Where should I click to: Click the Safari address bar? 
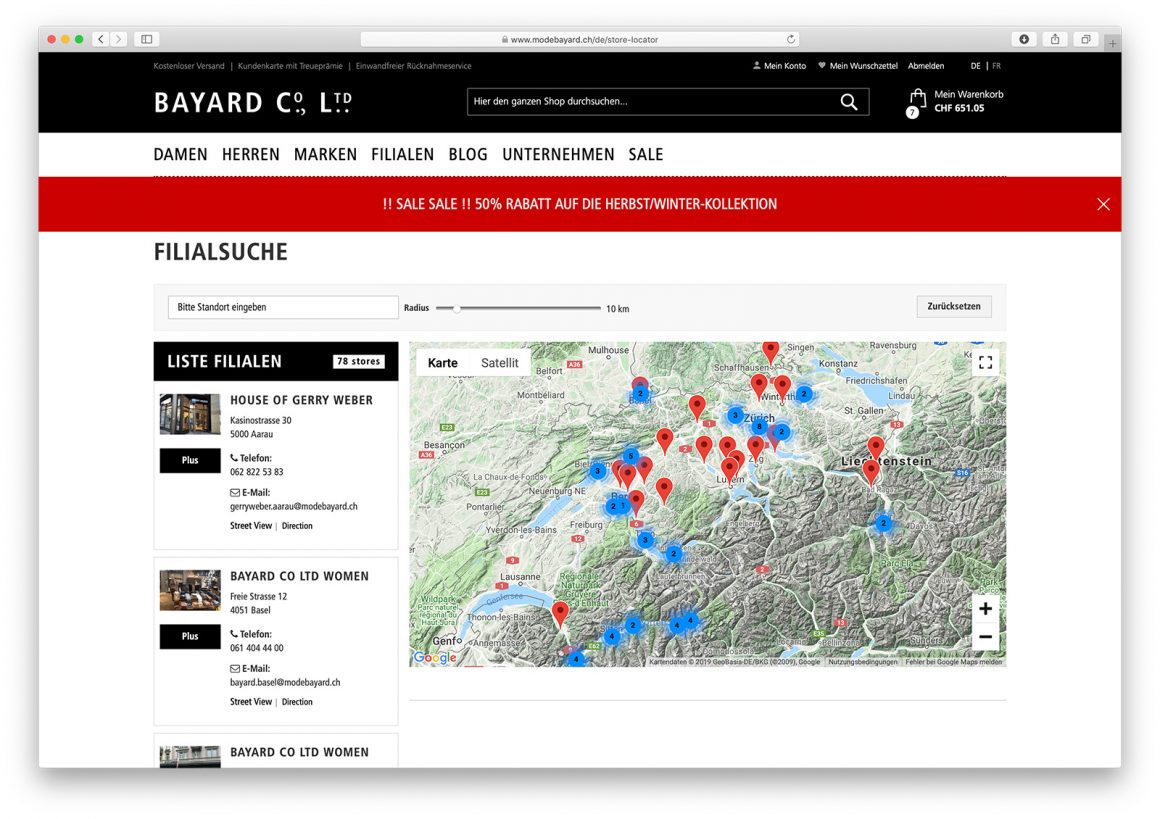pos(579,39)
